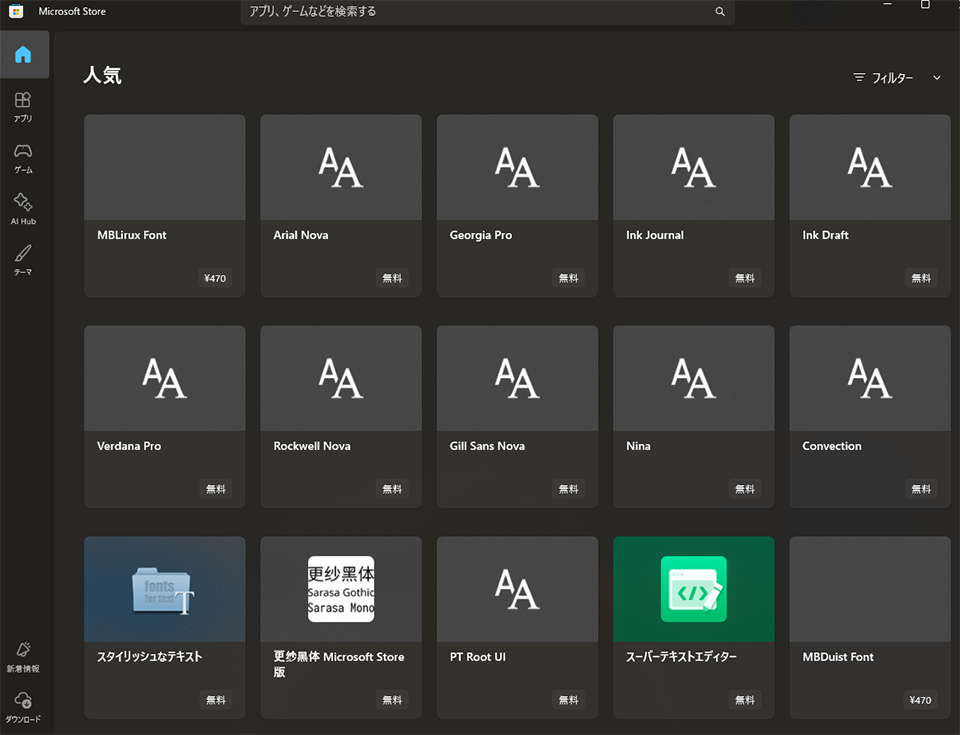Select the PT Root UI title
960x735 pixels.
click(478, 657)
